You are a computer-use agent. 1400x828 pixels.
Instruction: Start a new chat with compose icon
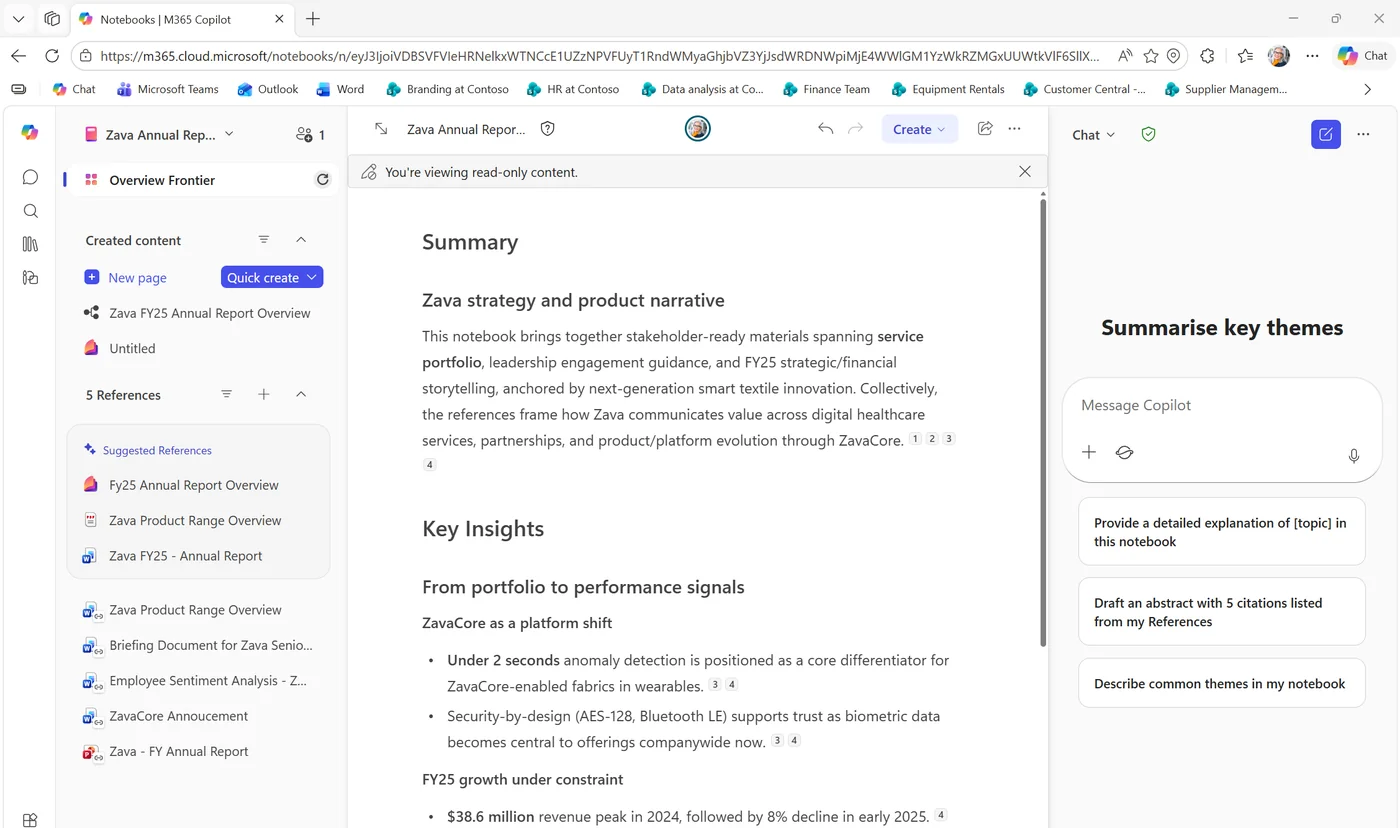1325,134
